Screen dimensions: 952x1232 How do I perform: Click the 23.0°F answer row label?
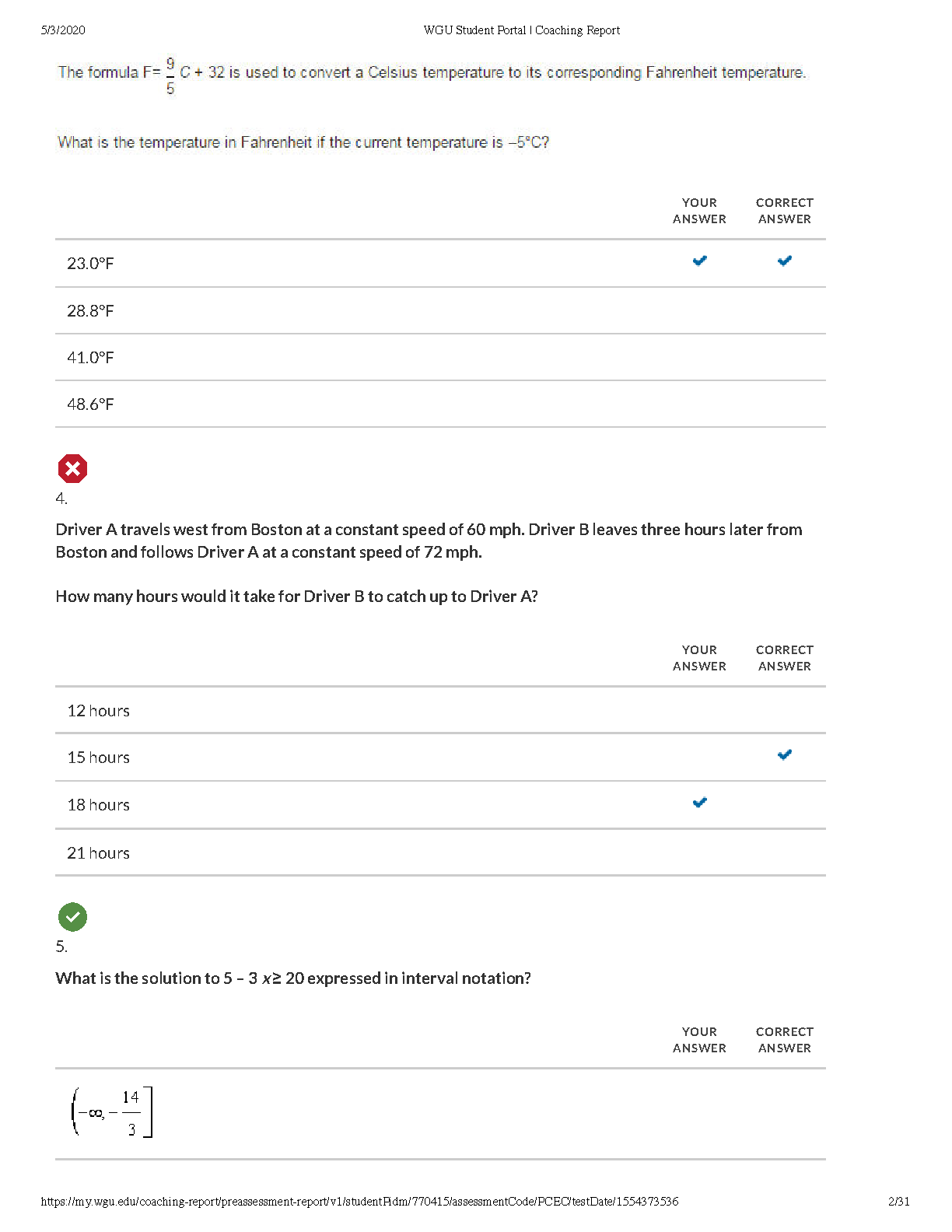point(90,264)
